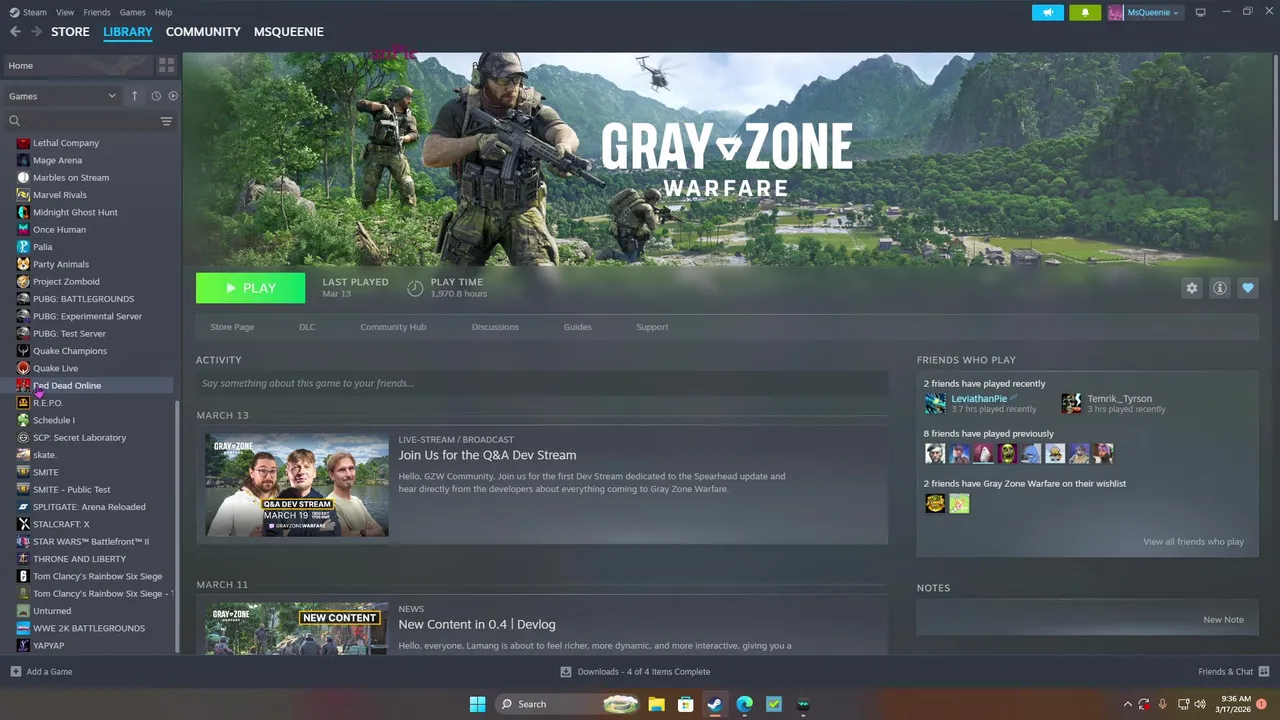The image size is (1280, 720).
Task: Click friend LeviathanPie's name
Action: point(979,399)
